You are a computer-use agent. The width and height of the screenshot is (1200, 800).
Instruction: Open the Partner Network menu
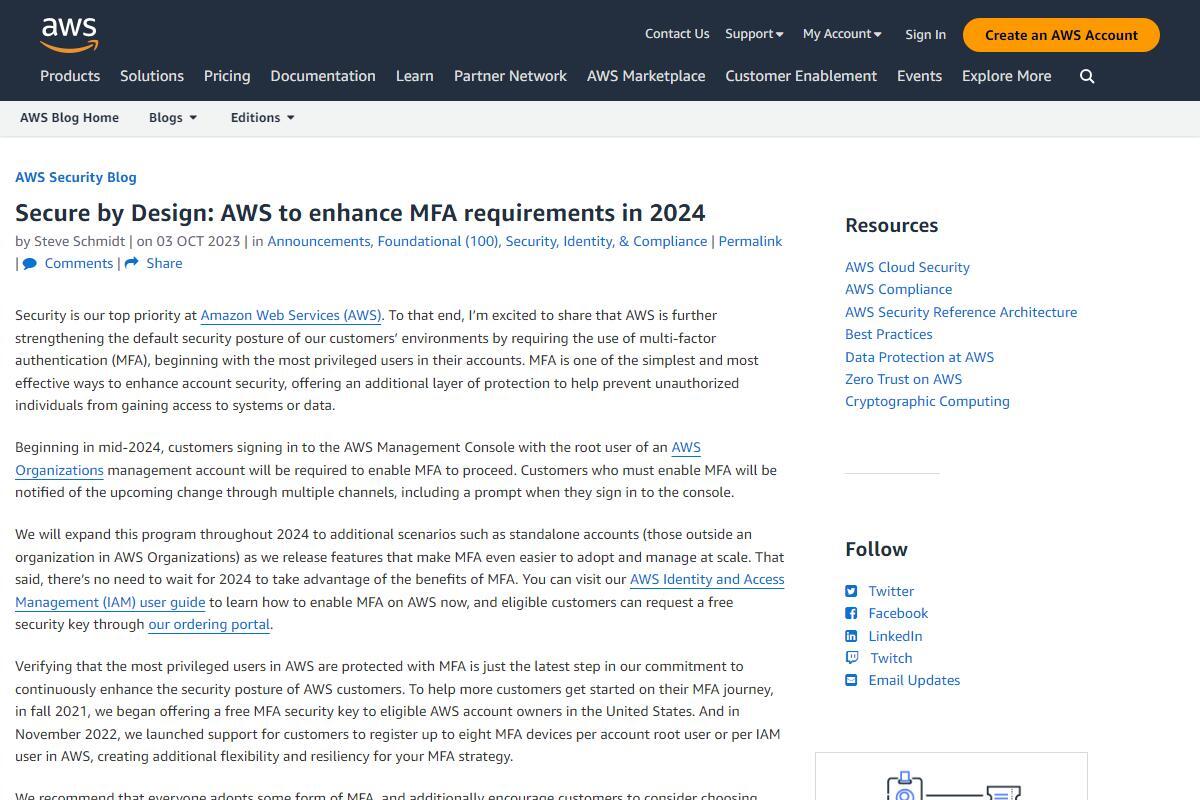(x=510, y=76)
